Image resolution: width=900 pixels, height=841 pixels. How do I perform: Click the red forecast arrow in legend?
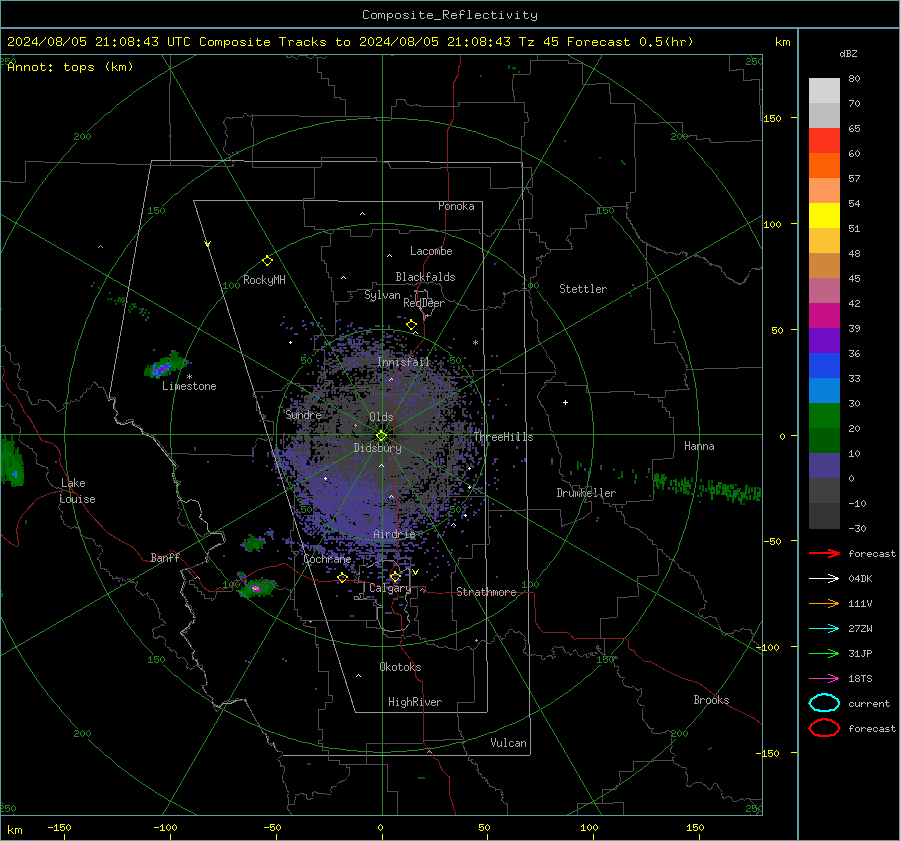(x=824, y=553)
